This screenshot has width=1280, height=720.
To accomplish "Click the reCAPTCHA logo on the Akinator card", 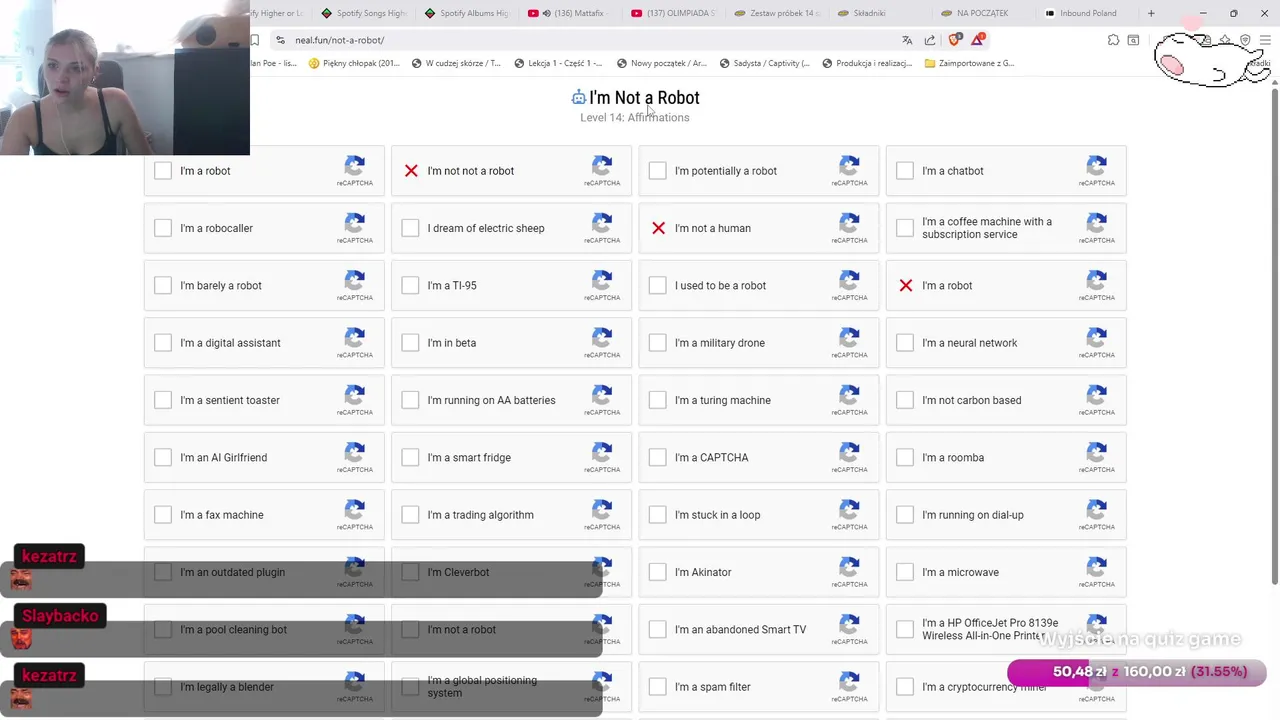I will pyautogui.click(x=849, y=567).
